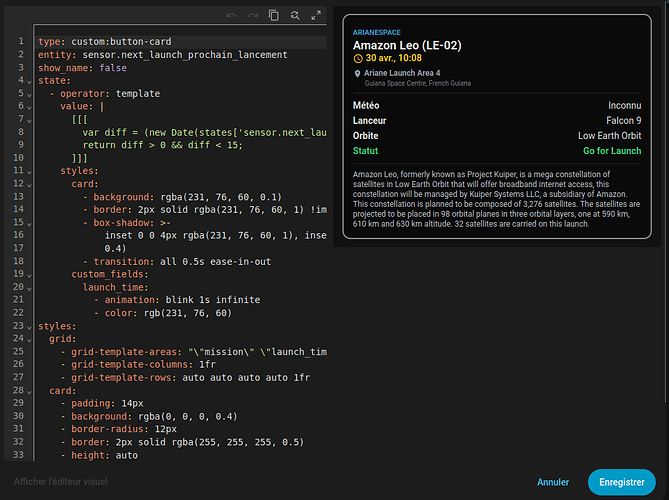This screenshot has width=669, height=500.
Task: Collapse the '[[[' template block on line 7
Action: [29, 121]
